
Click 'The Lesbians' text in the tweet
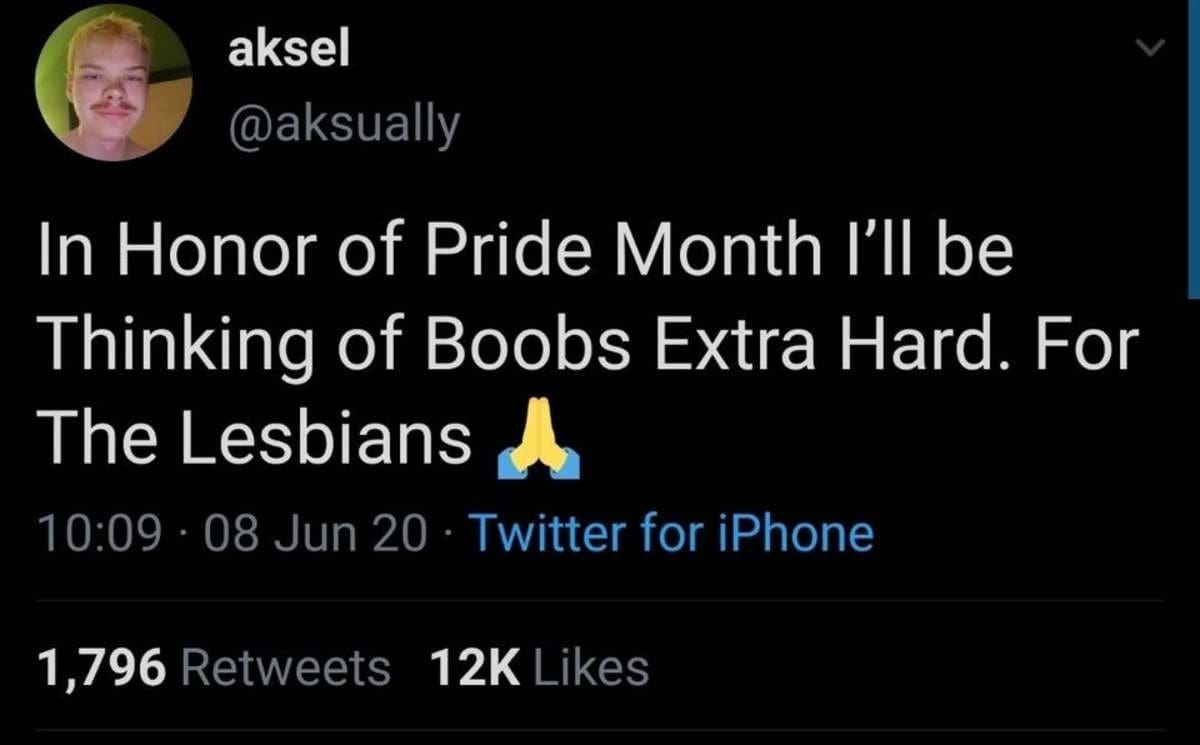point(254,438)
